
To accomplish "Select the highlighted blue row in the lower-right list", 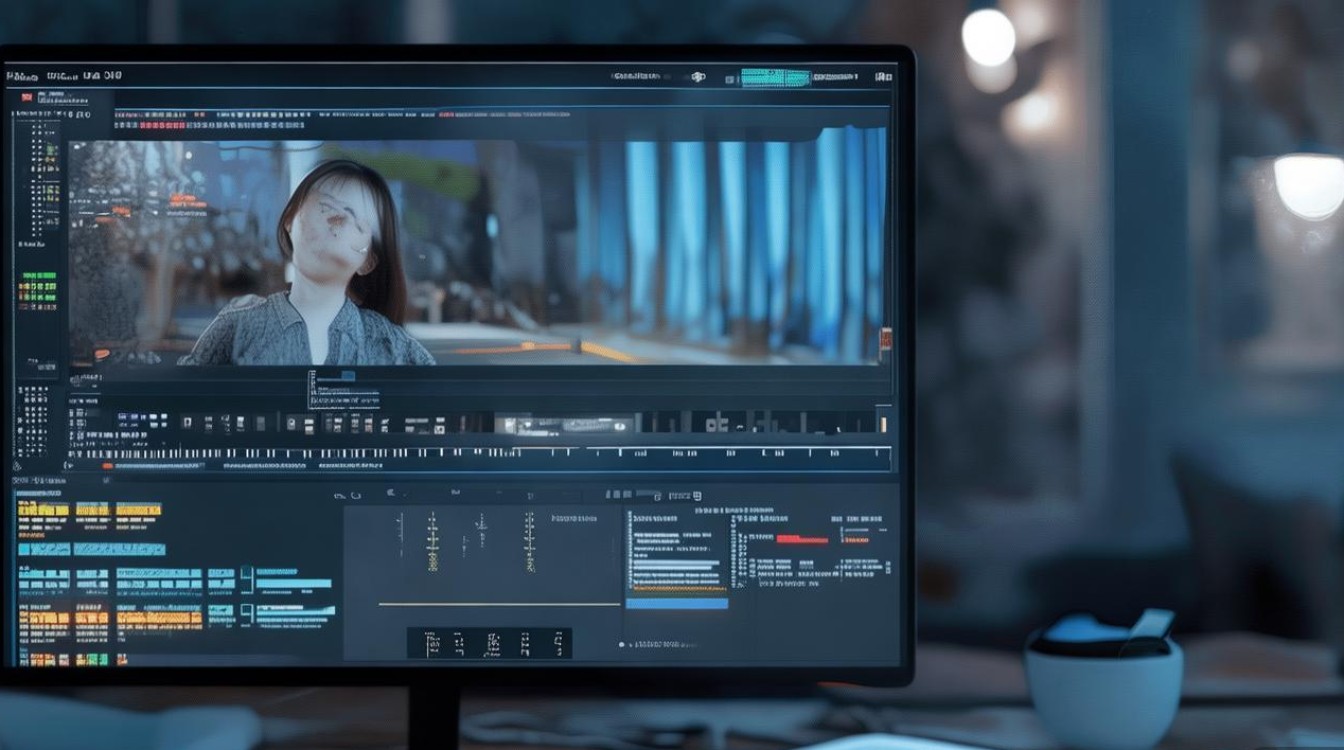I will pos(677,603).
